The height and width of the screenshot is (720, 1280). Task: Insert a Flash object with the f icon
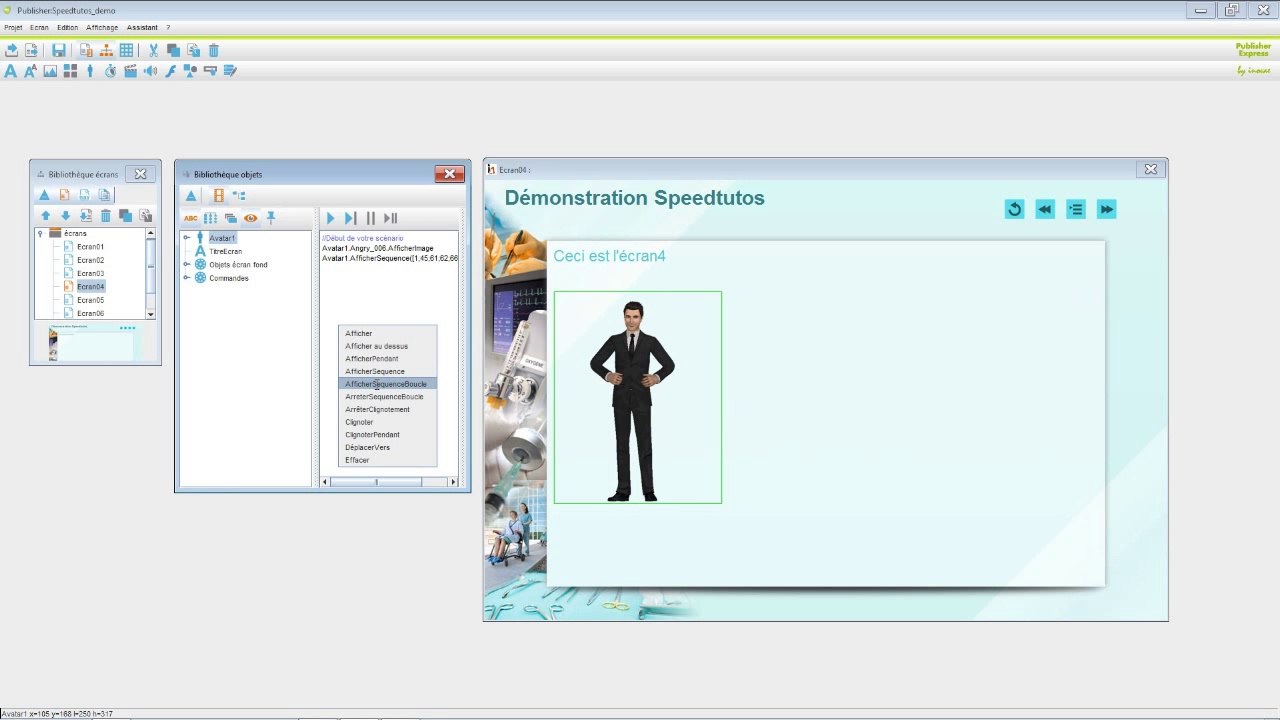[170, 71]
